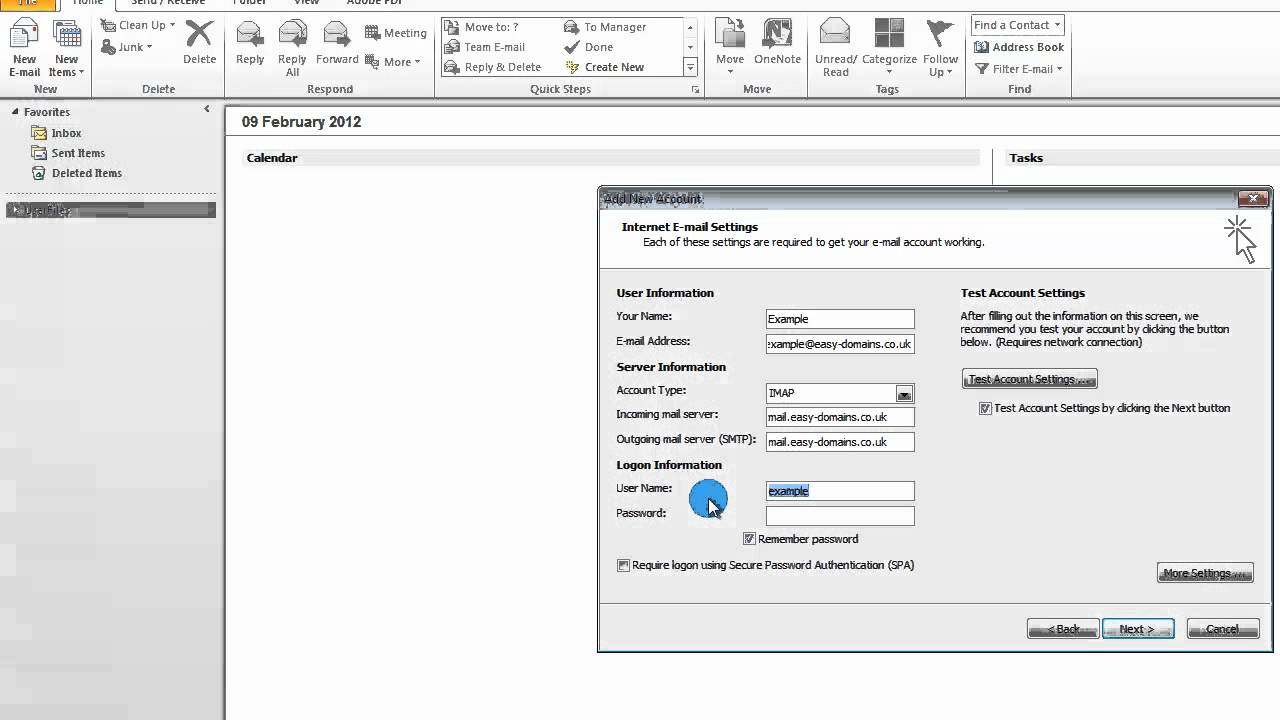Toggle Test Account Settings by Next checkbox
Screen dimensions: 1280x720
pyautogui.click(x=985, y=408)
